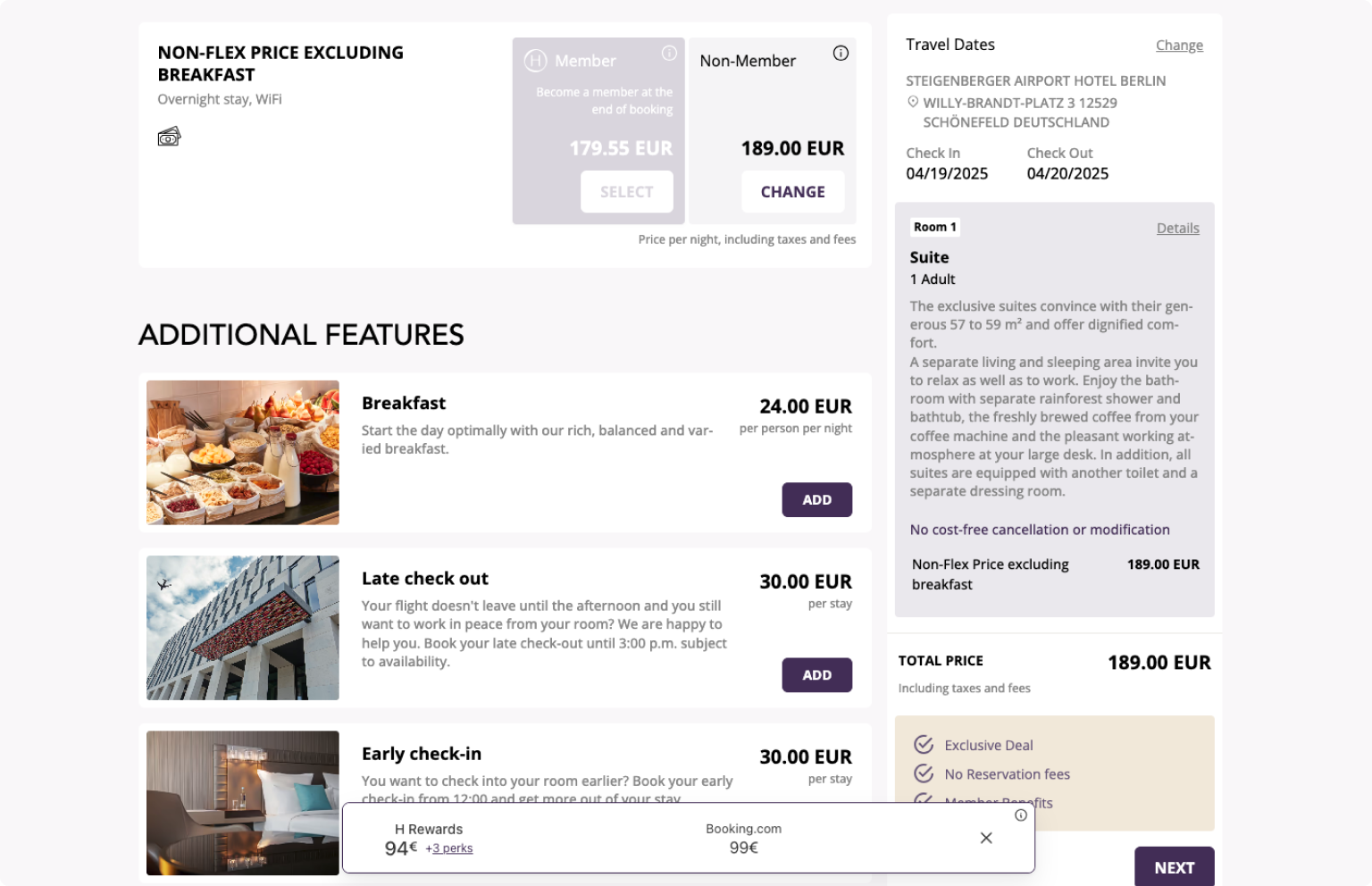This screenshot has width=1372, height=886.
Task: Click the Exclusive Deal checkmark icon
Action: coord(924,745)
